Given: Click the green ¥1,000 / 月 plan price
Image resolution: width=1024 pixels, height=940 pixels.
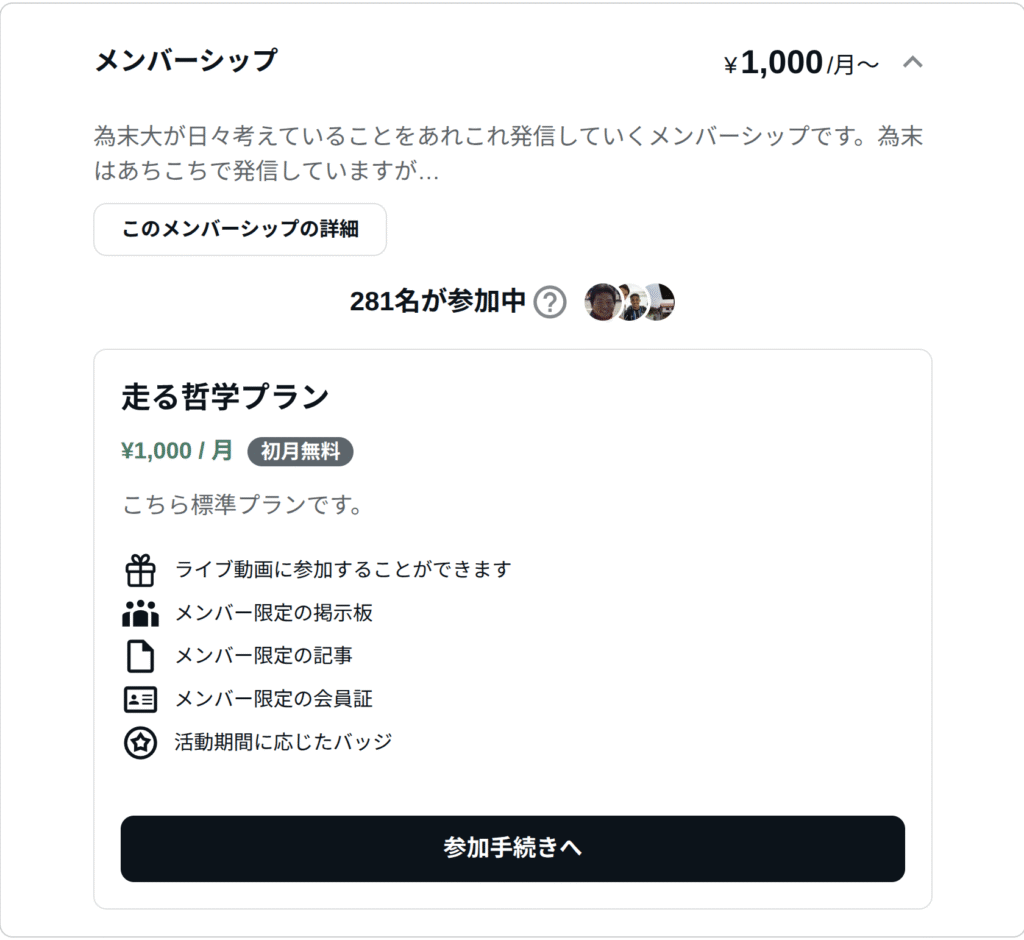Looking at the screenshot, I should (177, 451).
